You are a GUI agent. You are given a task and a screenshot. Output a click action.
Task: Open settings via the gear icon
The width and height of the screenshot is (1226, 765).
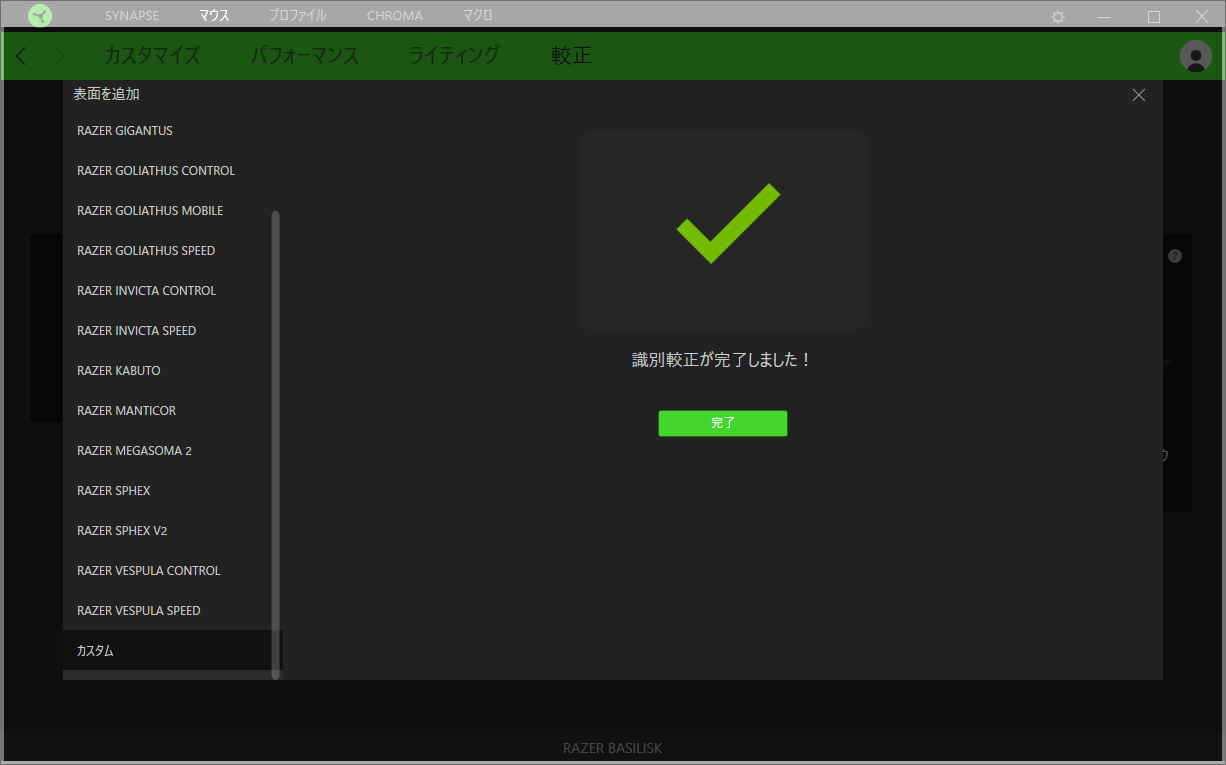click(x=1058, y=17)
